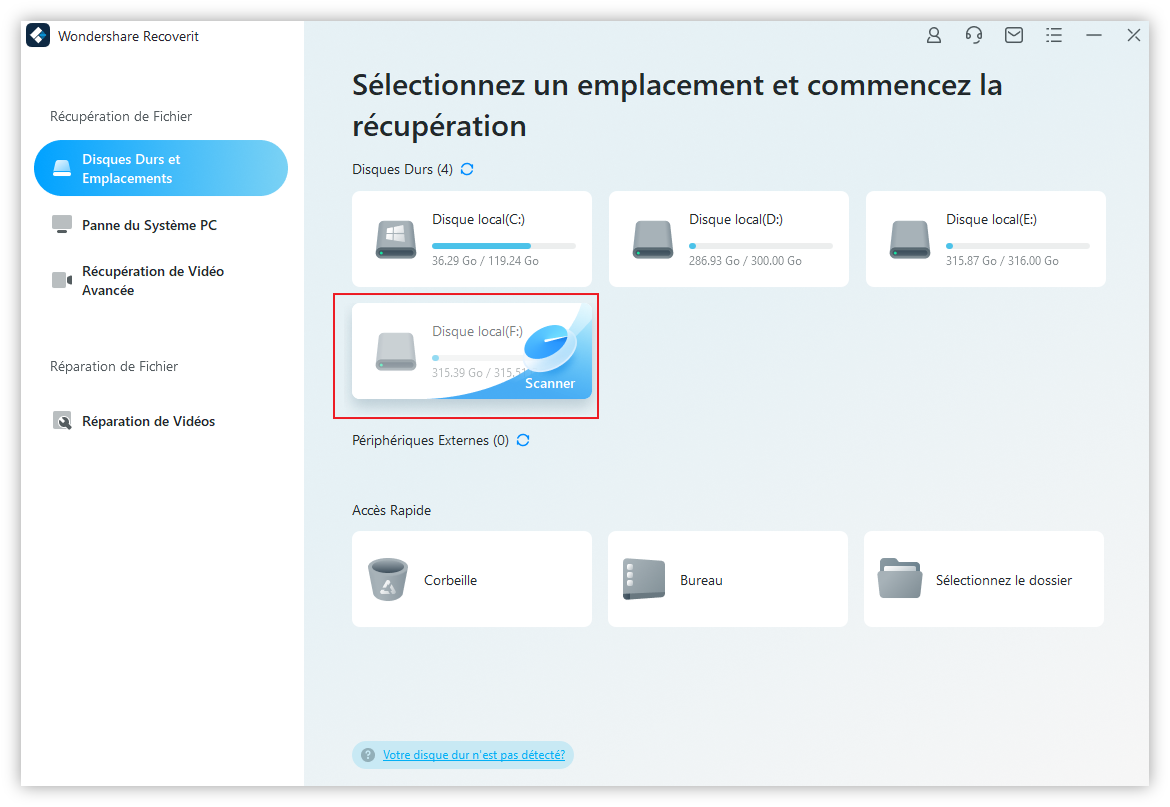Click the help question mark icon
Viewport: 1170px width, 807px height.
click(x=368, y=755)
